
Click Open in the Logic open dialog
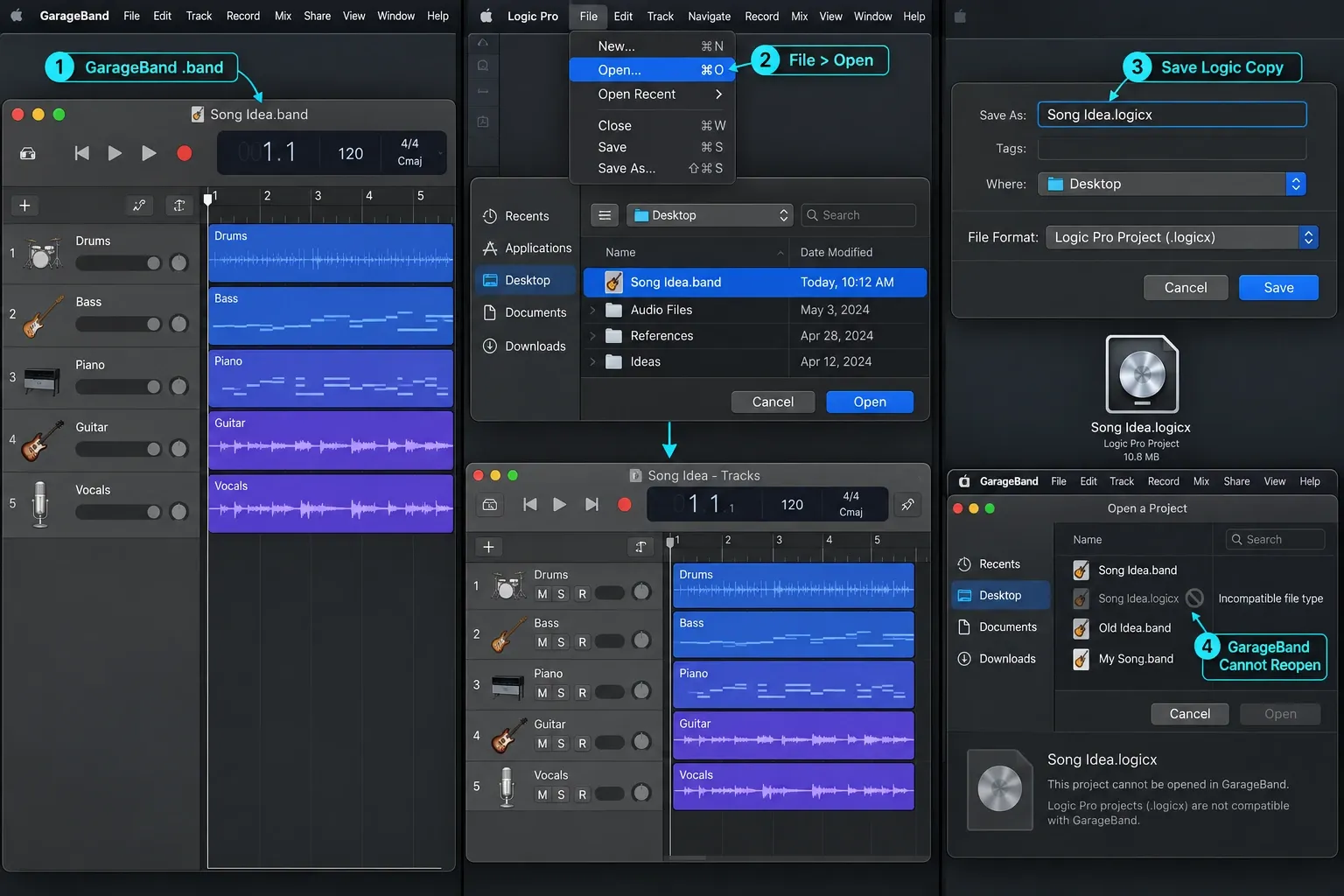coord(870,402)
